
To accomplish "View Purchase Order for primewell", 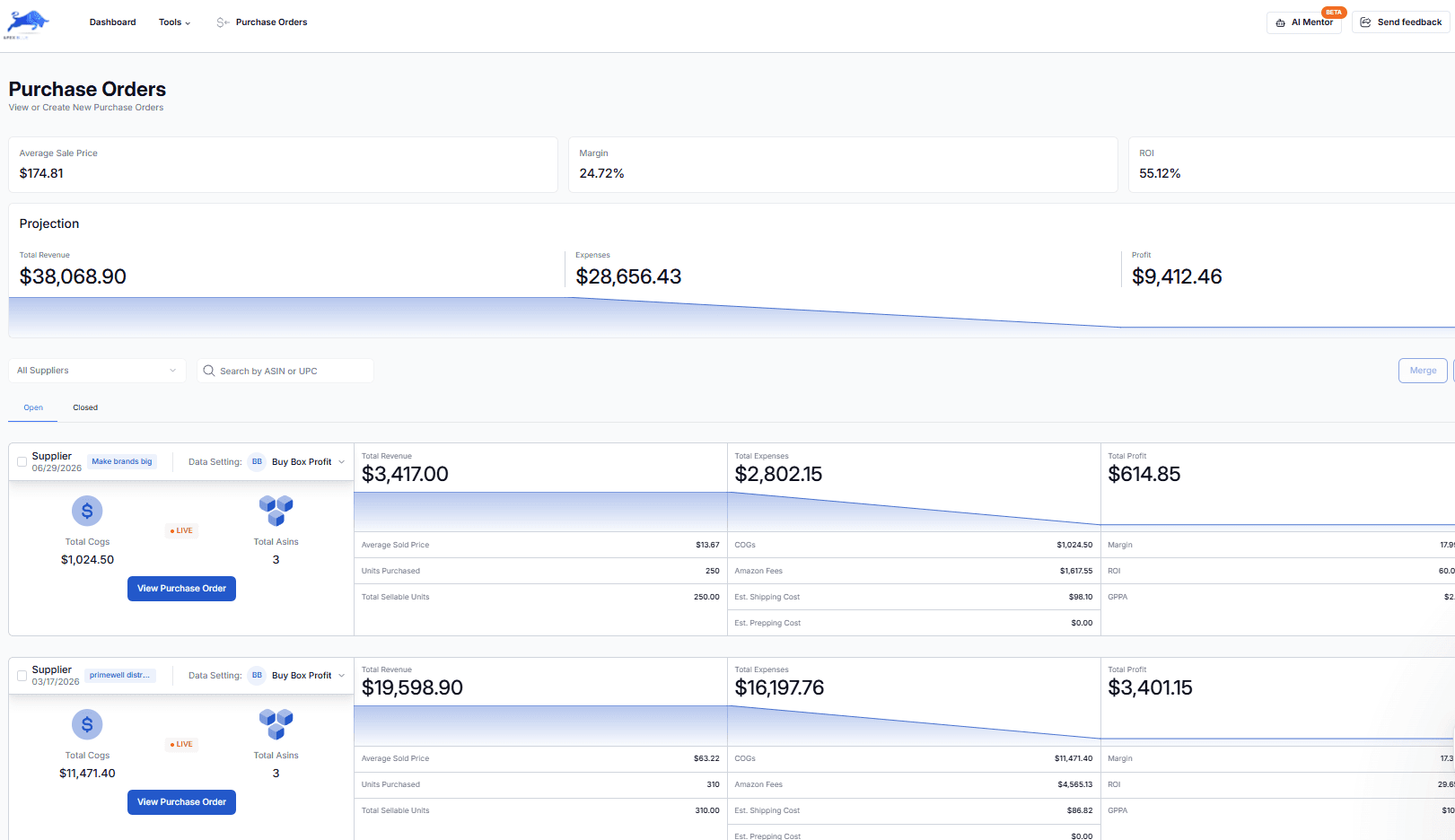I will 181,802.
